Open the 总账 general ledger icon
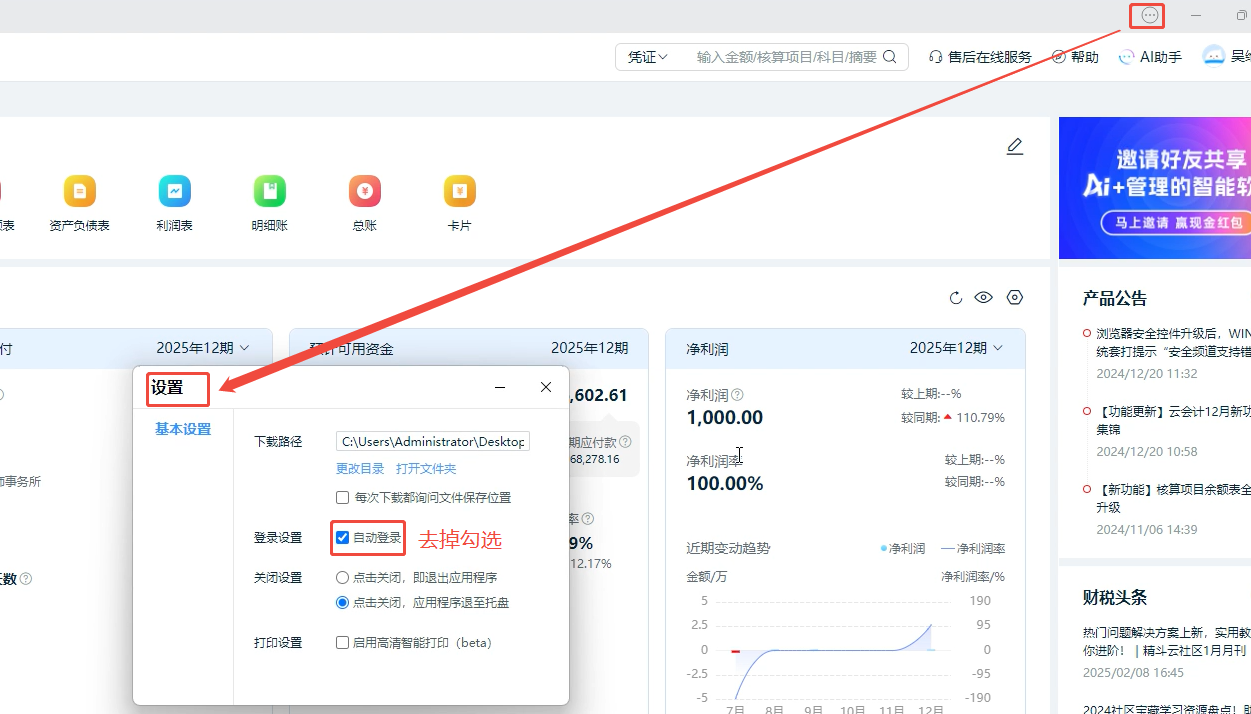 click(x=364, y=191)
